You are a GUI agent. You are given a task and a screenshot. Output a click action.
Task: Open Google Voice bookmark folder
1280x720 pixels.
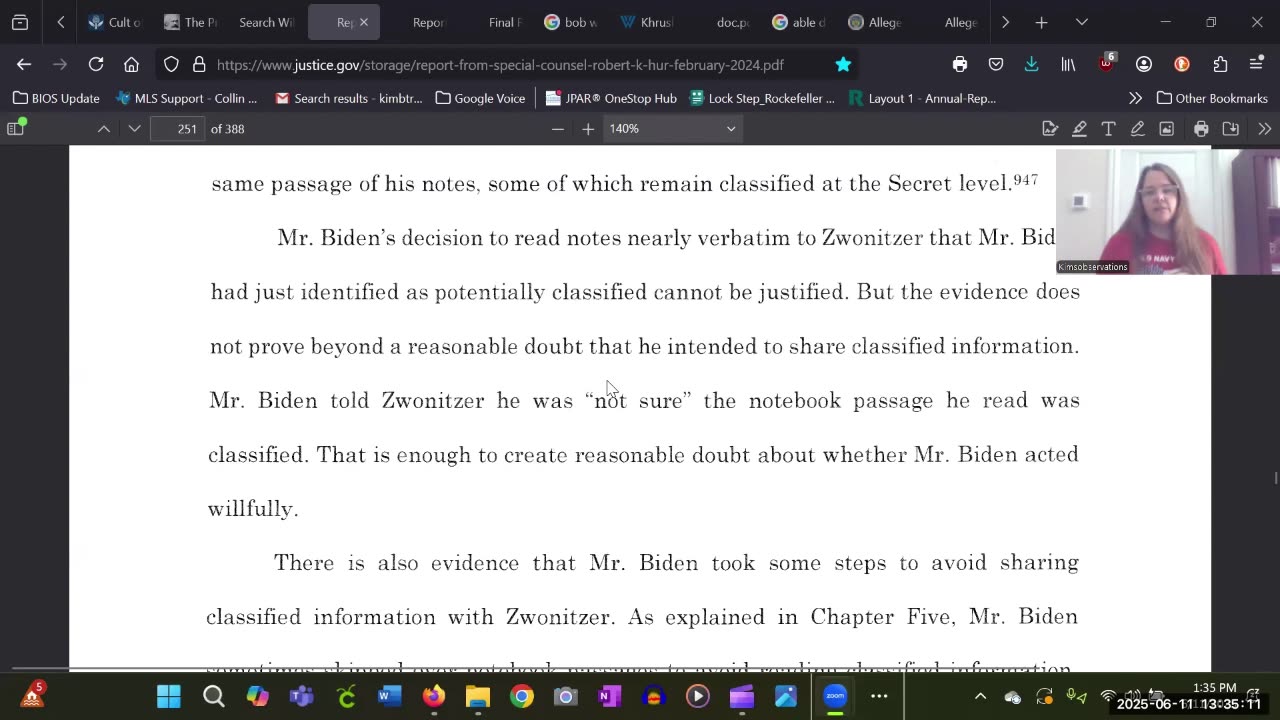[480, 98]
